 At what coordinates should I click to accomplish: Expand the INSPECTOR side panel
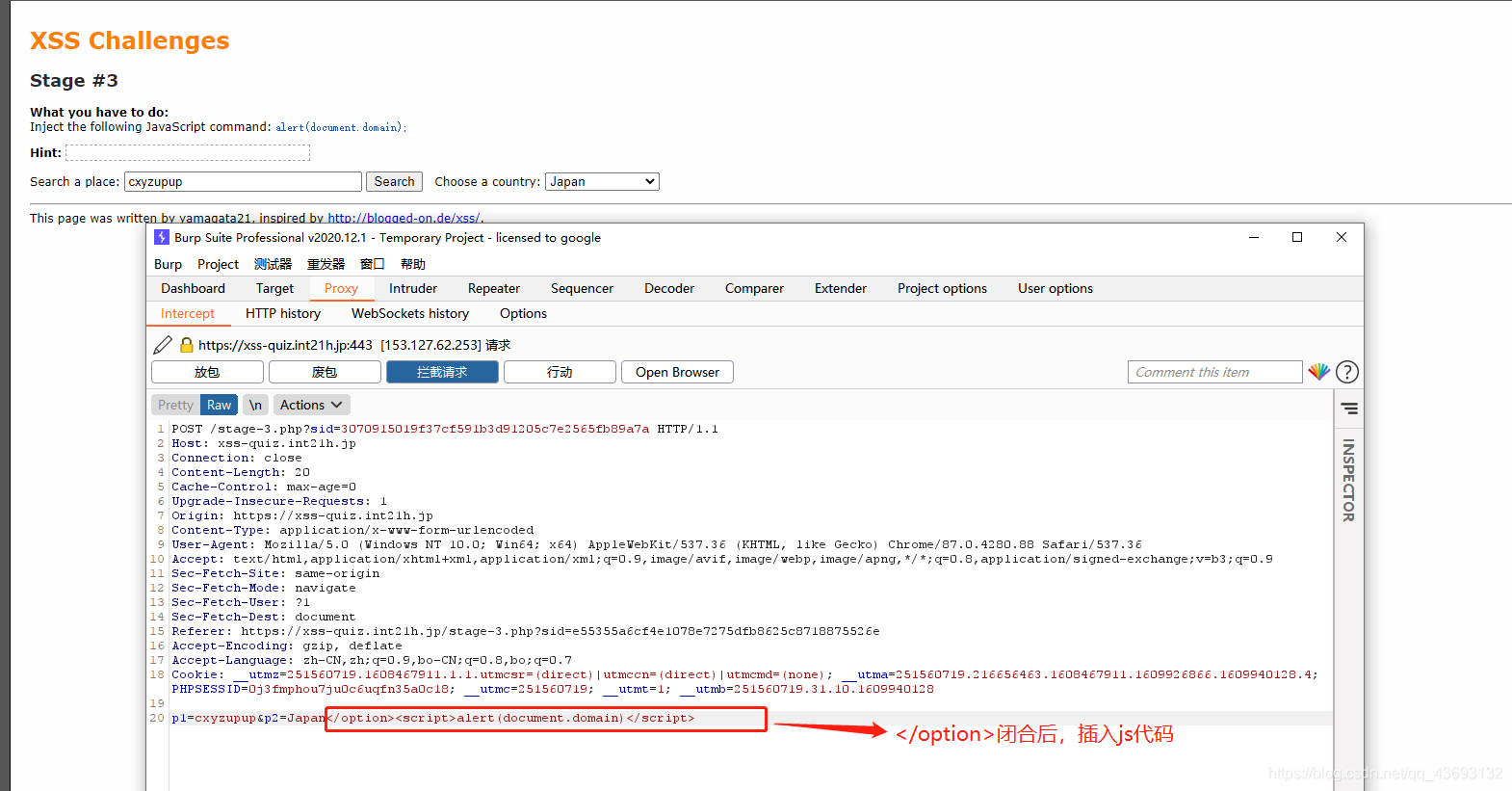click(1349, 480)
